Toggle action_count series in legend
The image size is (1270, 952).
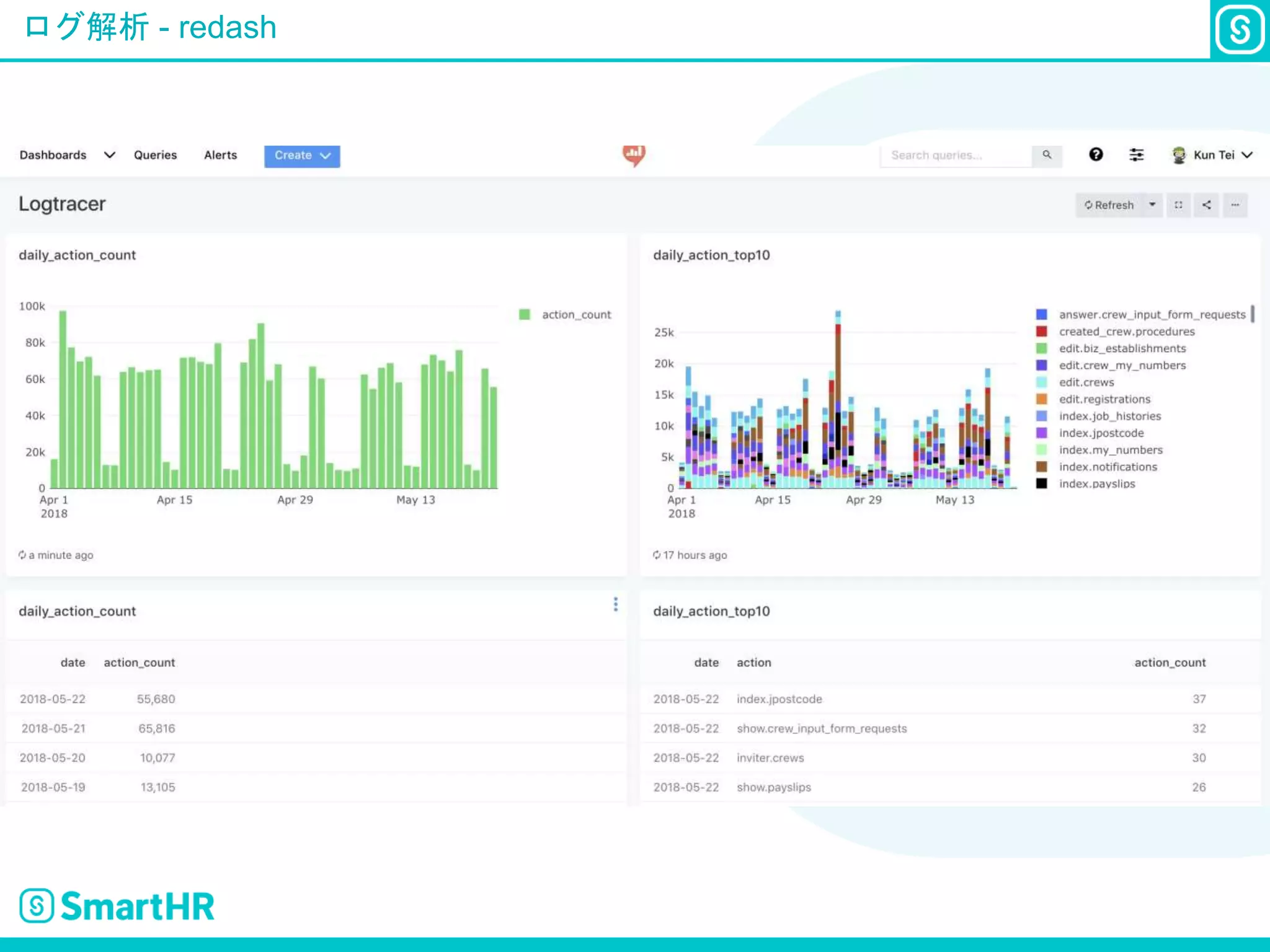point(576,315)
